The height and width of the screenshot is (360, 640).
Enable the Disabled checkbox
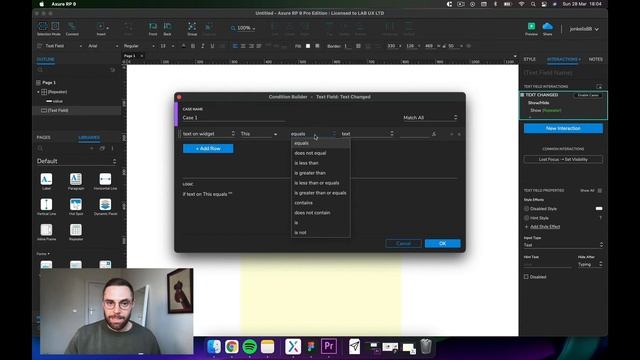(526, 277)
